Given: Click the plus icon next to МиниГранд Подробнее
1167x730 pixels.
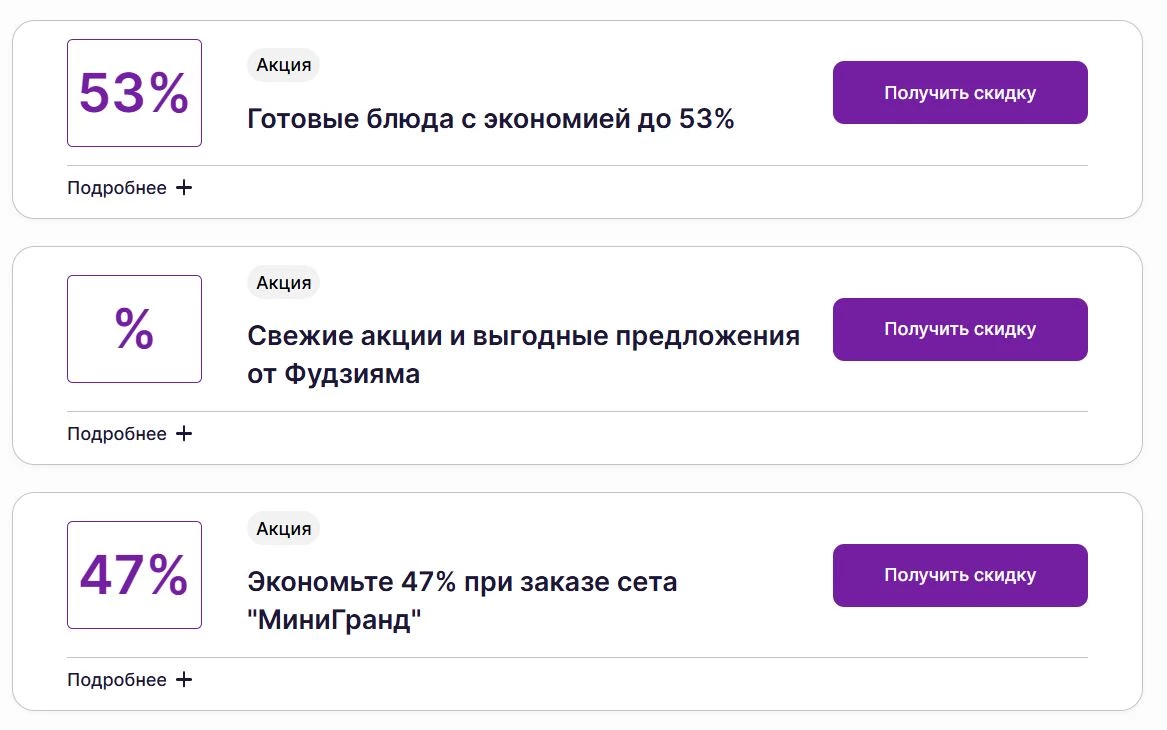Looking at the screenshot, I should pyautogui.click(x=184, y=679).
